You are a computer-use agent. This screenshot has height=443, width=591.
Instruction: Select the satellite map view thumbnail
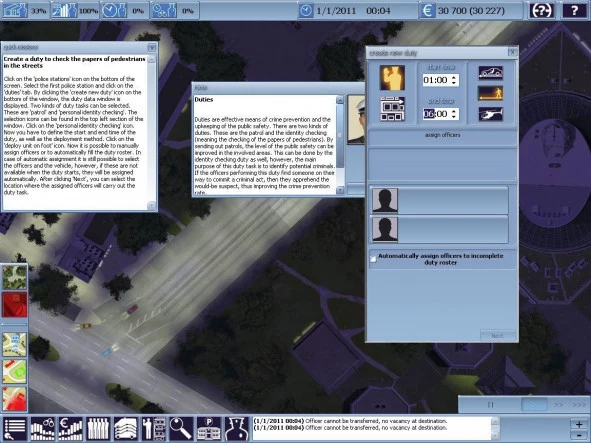[x=15, y=277]
